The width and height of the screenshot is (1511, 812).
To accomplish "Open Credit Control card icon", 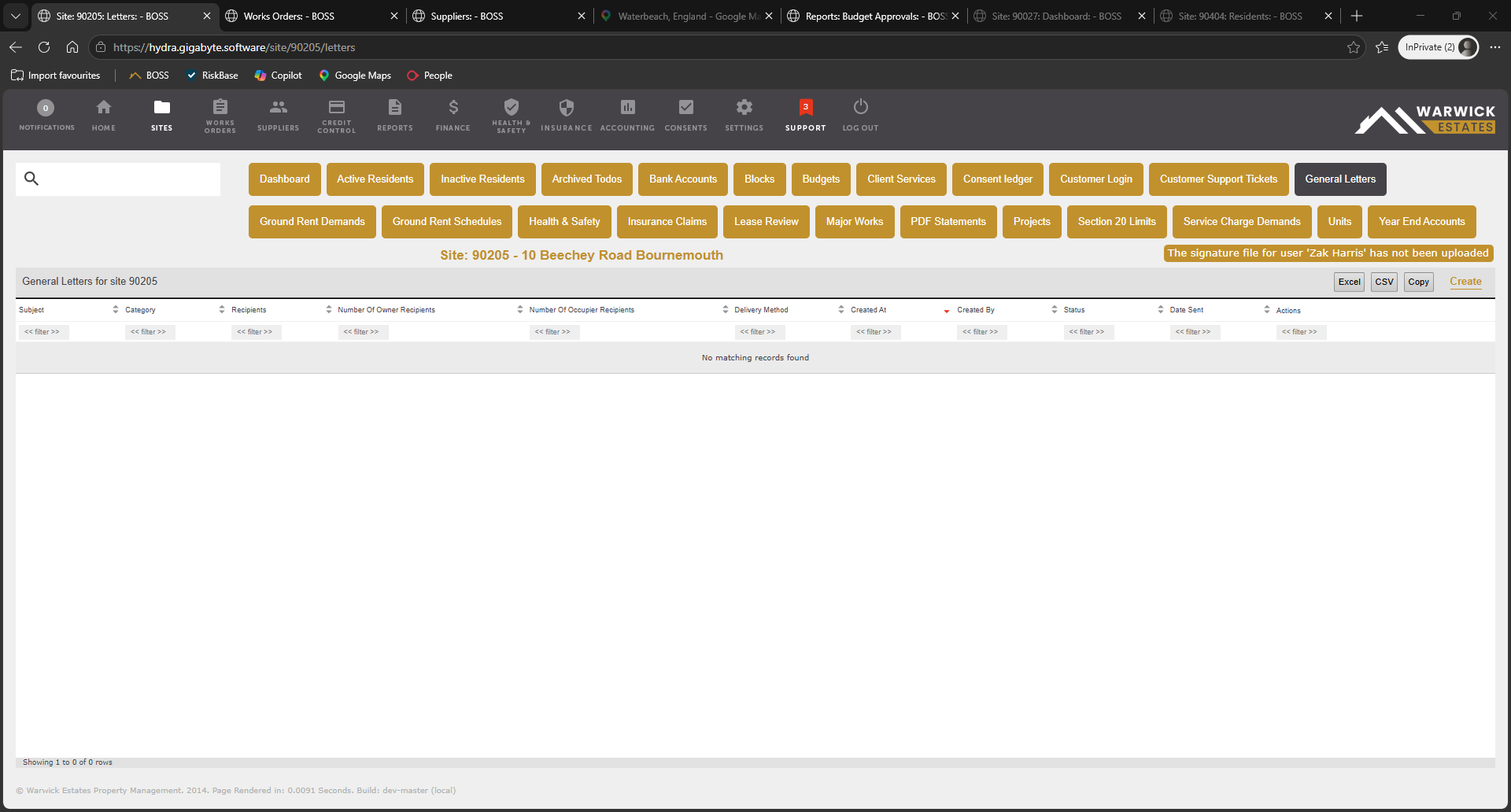I will [337, 106].
